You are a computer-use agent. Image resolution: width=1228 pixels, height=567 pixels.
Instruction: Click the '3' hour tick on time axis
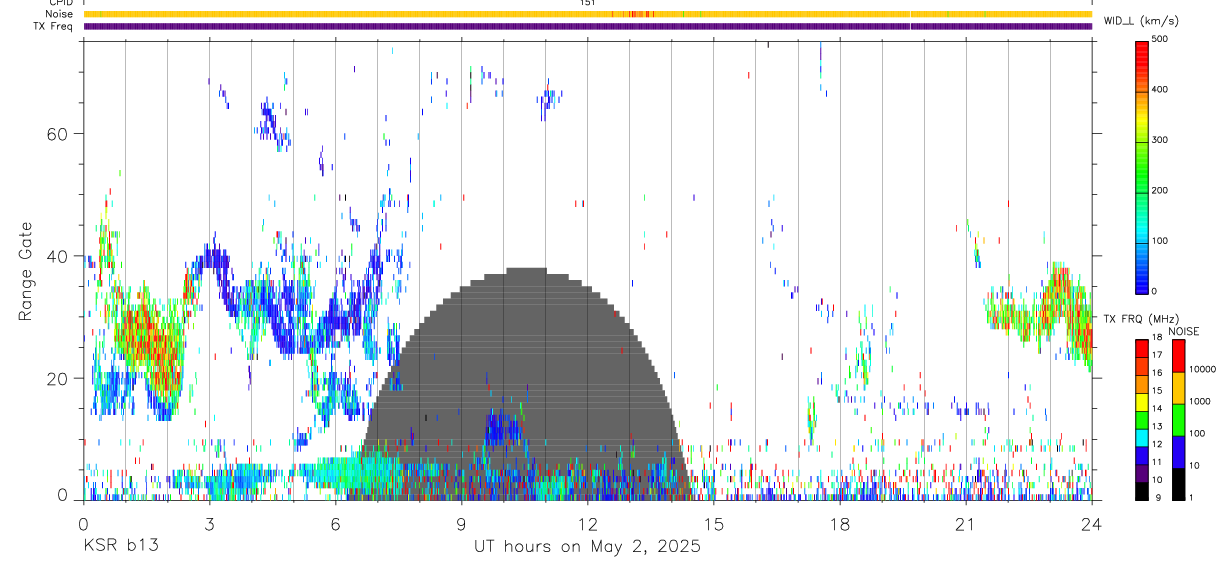pyautogui.click(x=209, y=523)
